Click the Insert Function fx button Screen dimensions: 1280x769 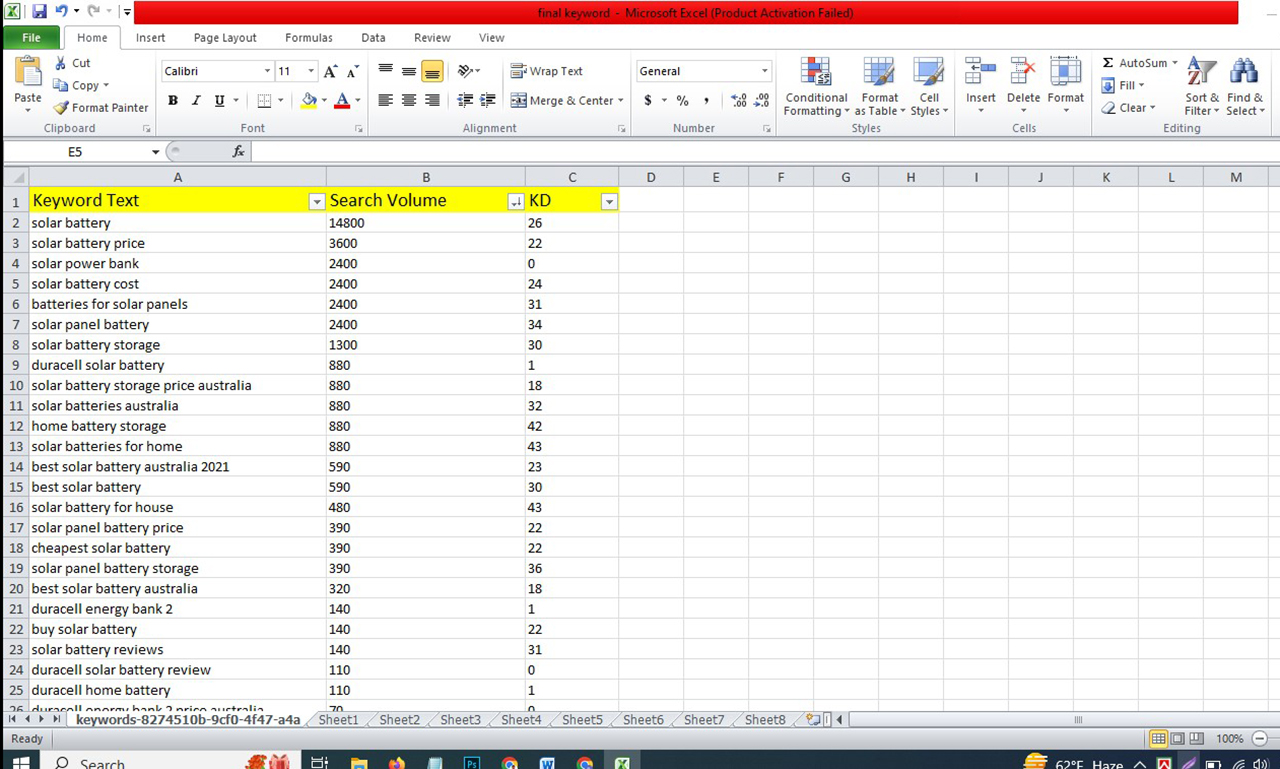[237, 151]
